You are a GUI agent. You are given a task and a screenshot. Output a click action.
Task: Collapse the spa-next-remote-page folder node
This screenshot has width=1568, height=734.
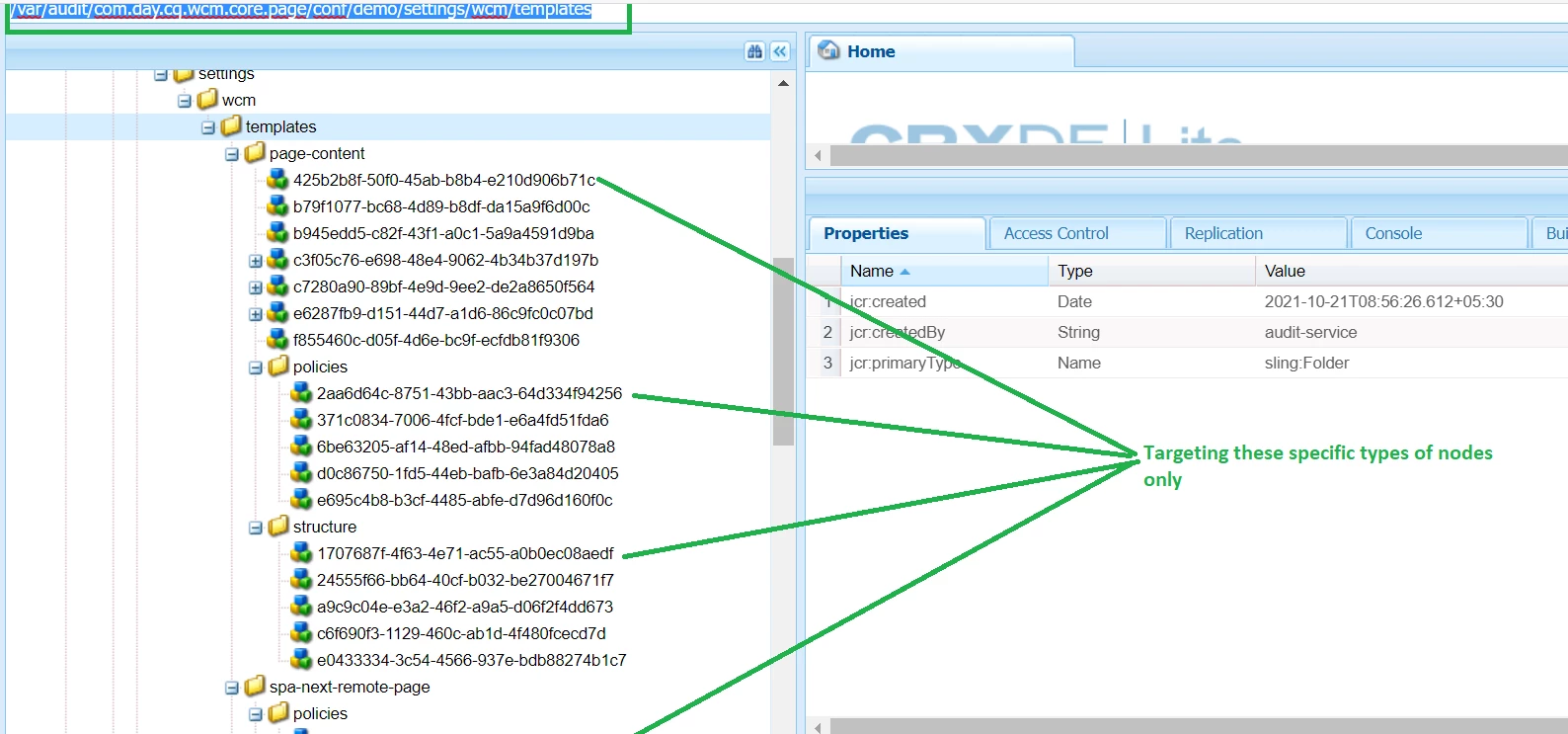pos(232,688)
